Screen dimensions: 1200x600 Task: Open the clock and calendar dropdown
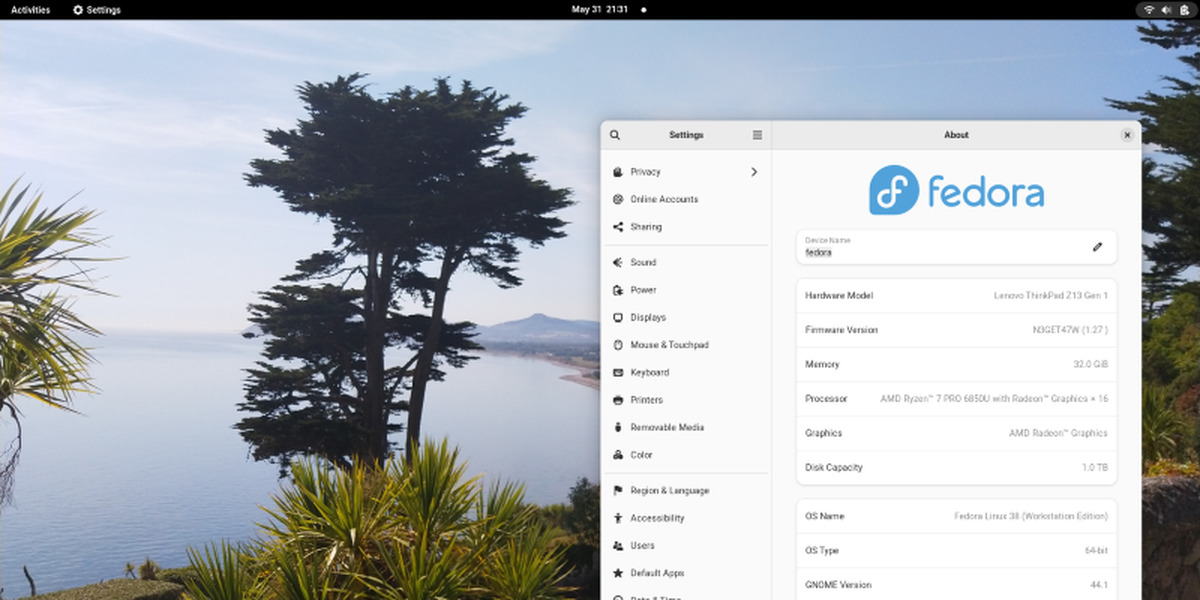pos(600,10)
